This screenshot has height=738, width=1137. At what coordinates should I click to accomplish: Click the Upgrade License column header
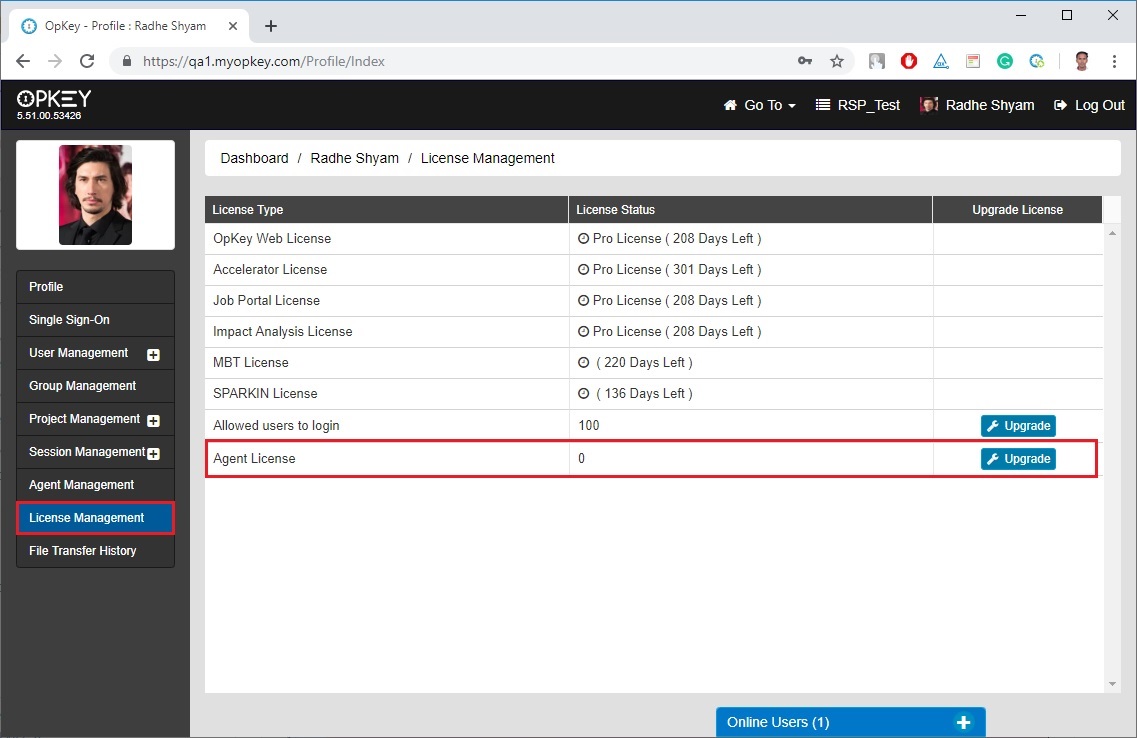click(1017, 210)
